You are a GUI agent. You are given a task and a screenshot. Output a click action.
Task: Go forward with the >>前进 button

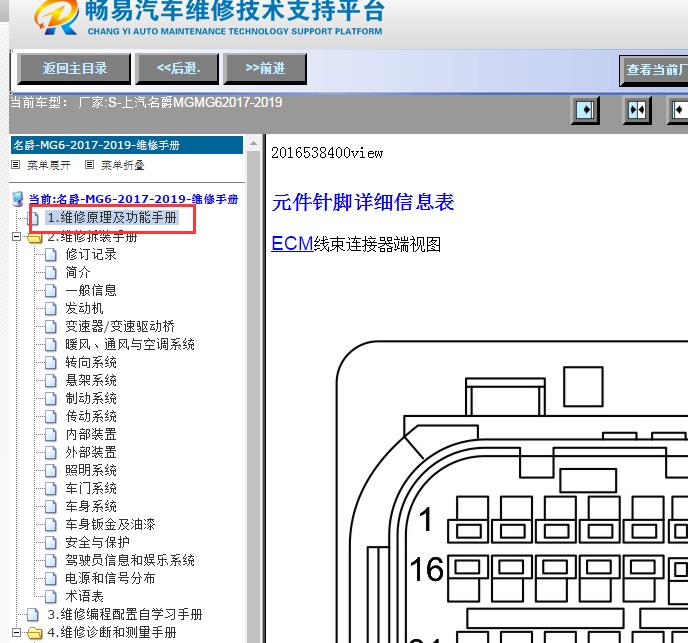click(265, 68)
